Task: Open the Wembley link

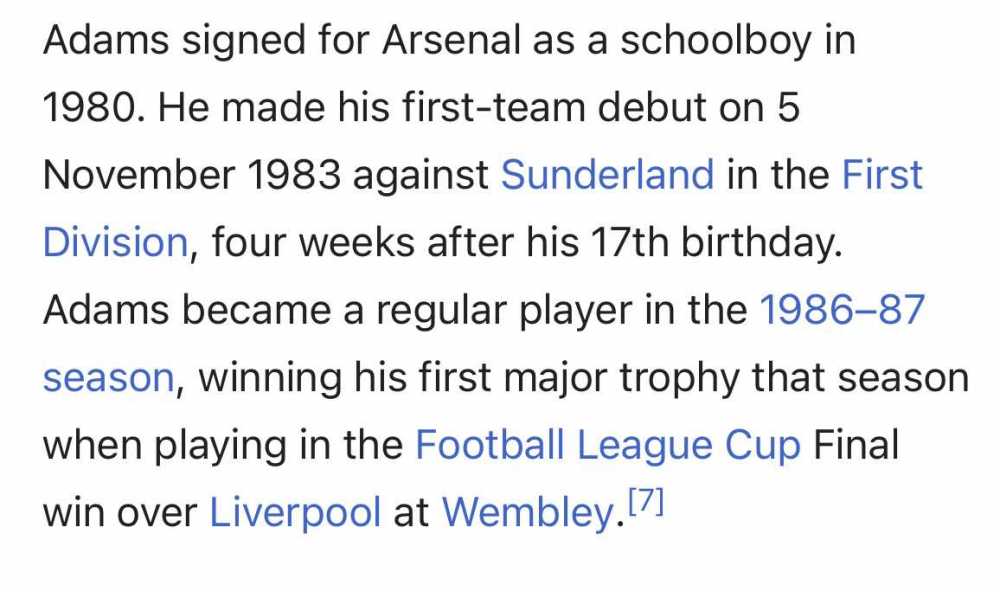Action: [x=526, y=513]
